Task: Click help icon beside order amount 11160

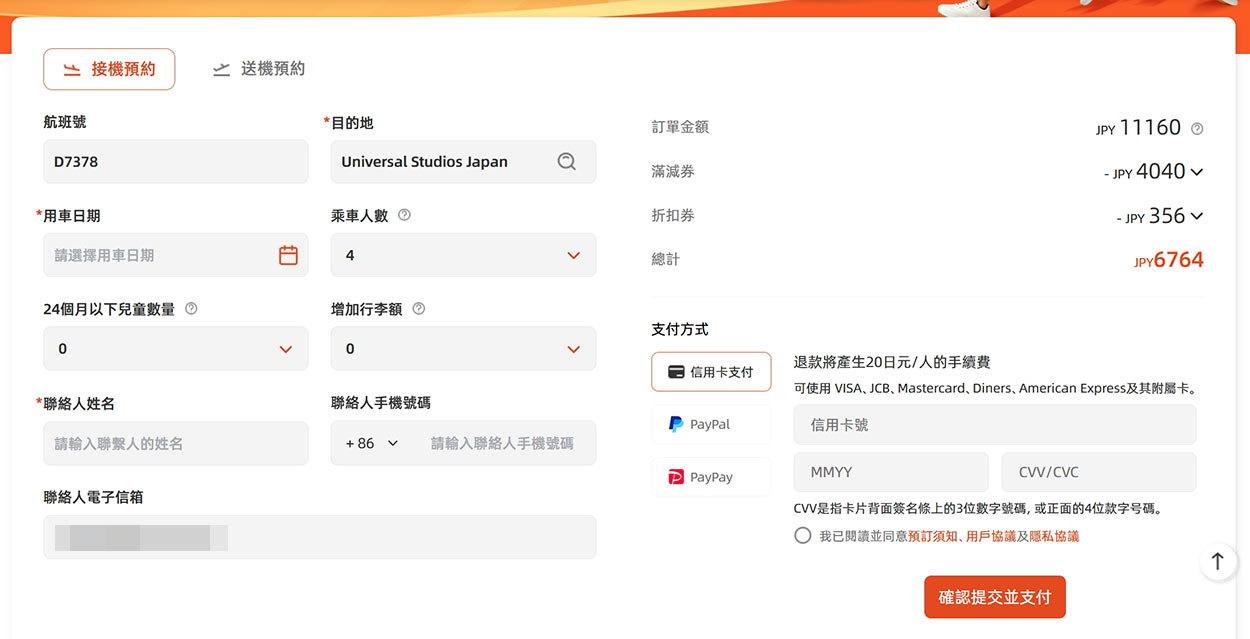Action: 1197,129
